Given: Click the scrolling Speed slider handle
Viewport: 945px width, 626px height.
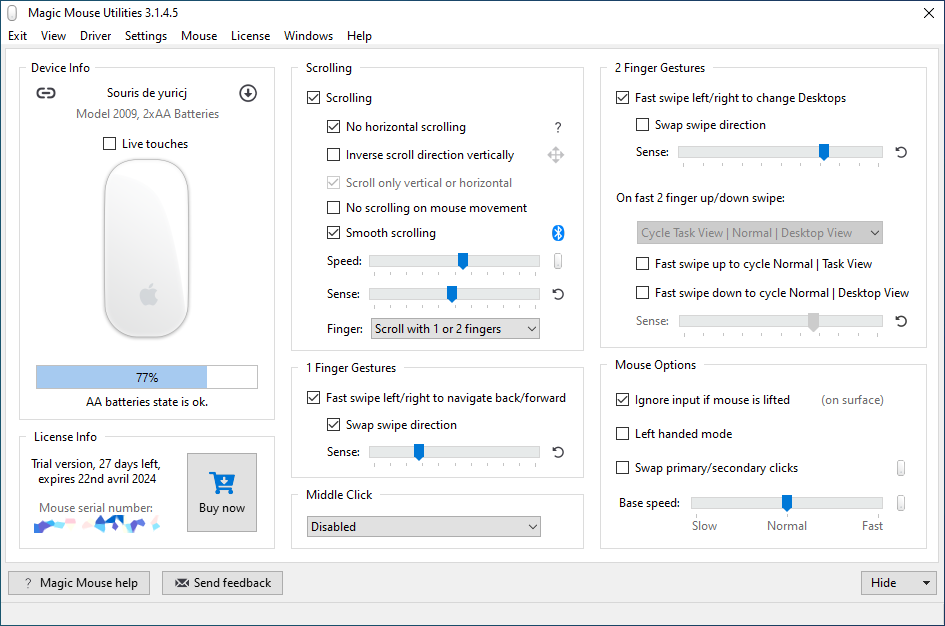Looking at the screenshot, I should pos(463,261).
